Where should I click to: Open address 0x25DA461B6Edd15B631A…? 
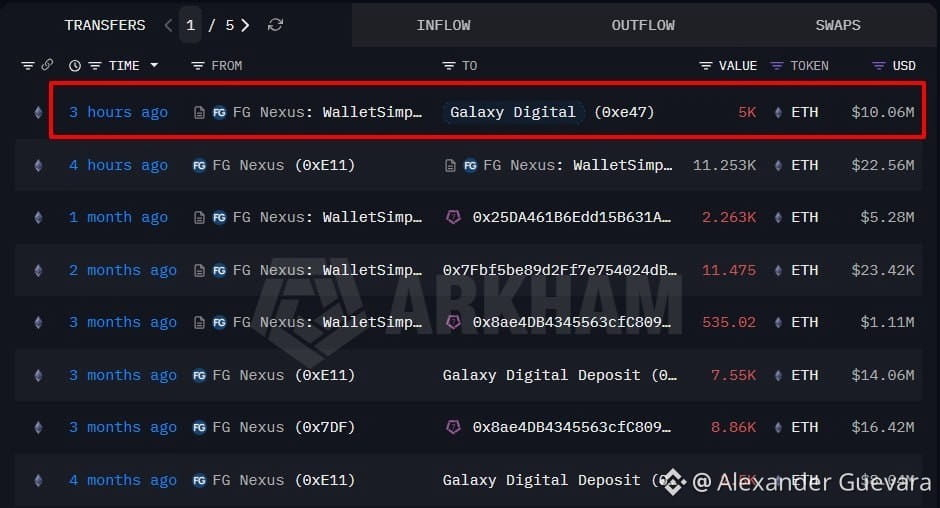(x=572, y=217)
